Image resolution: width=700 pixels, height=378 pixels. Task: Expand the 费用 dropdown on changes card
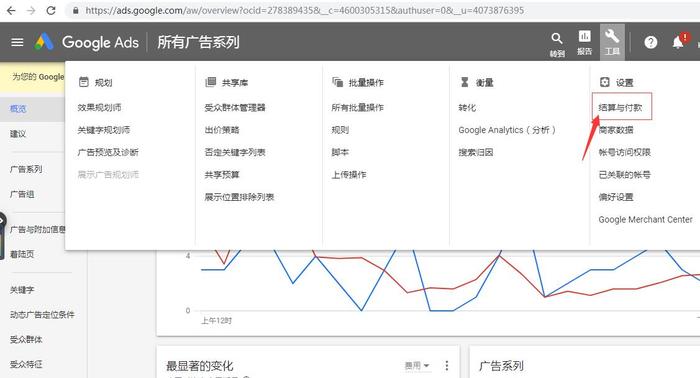tap(417, 366)
